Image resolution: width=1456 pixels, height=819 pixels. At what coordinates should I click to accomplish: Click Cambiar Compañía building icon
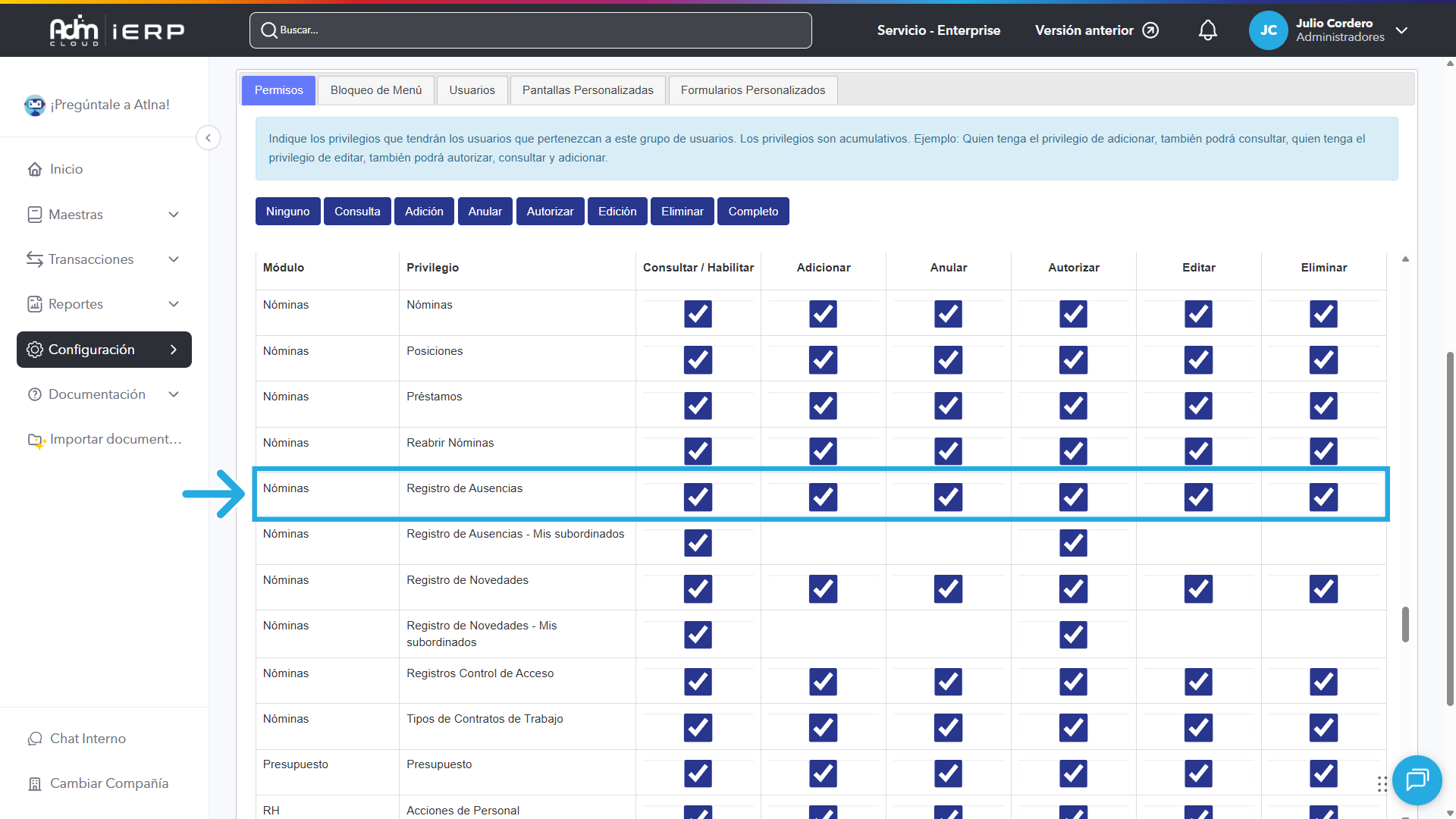click(35, 784)
